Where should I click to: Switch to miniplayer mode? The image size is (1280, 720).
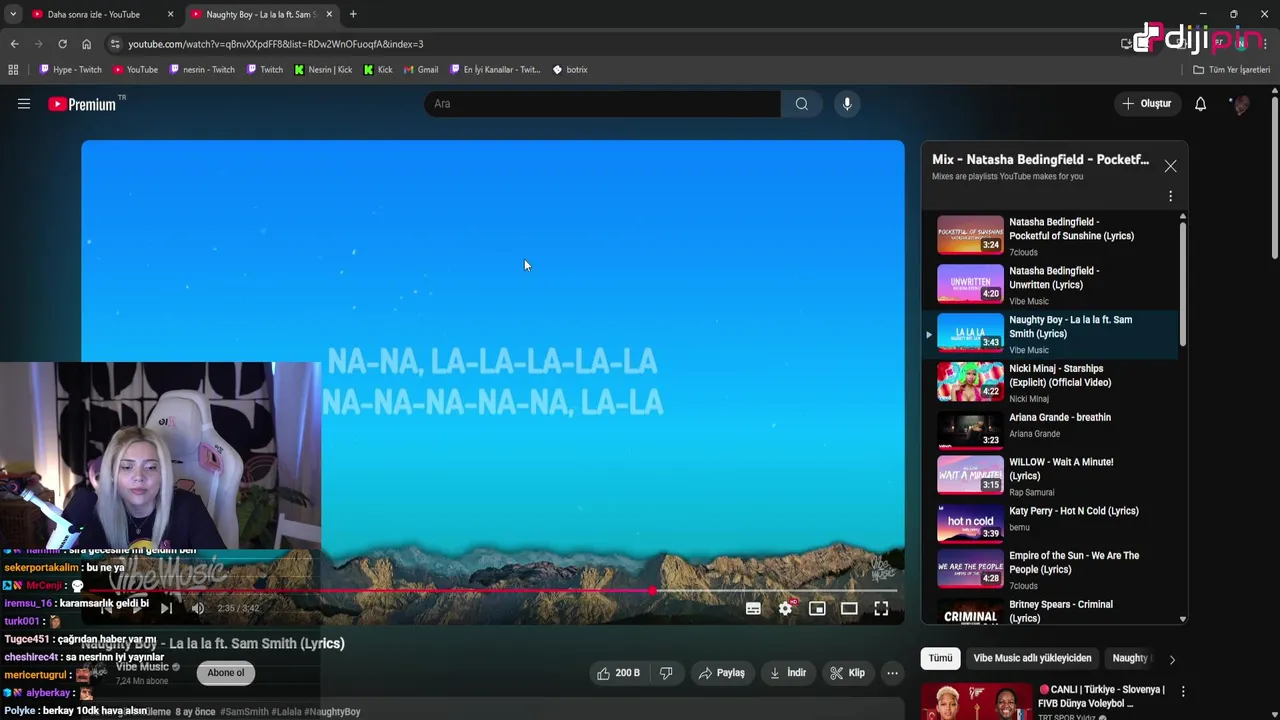coord(817,608)
